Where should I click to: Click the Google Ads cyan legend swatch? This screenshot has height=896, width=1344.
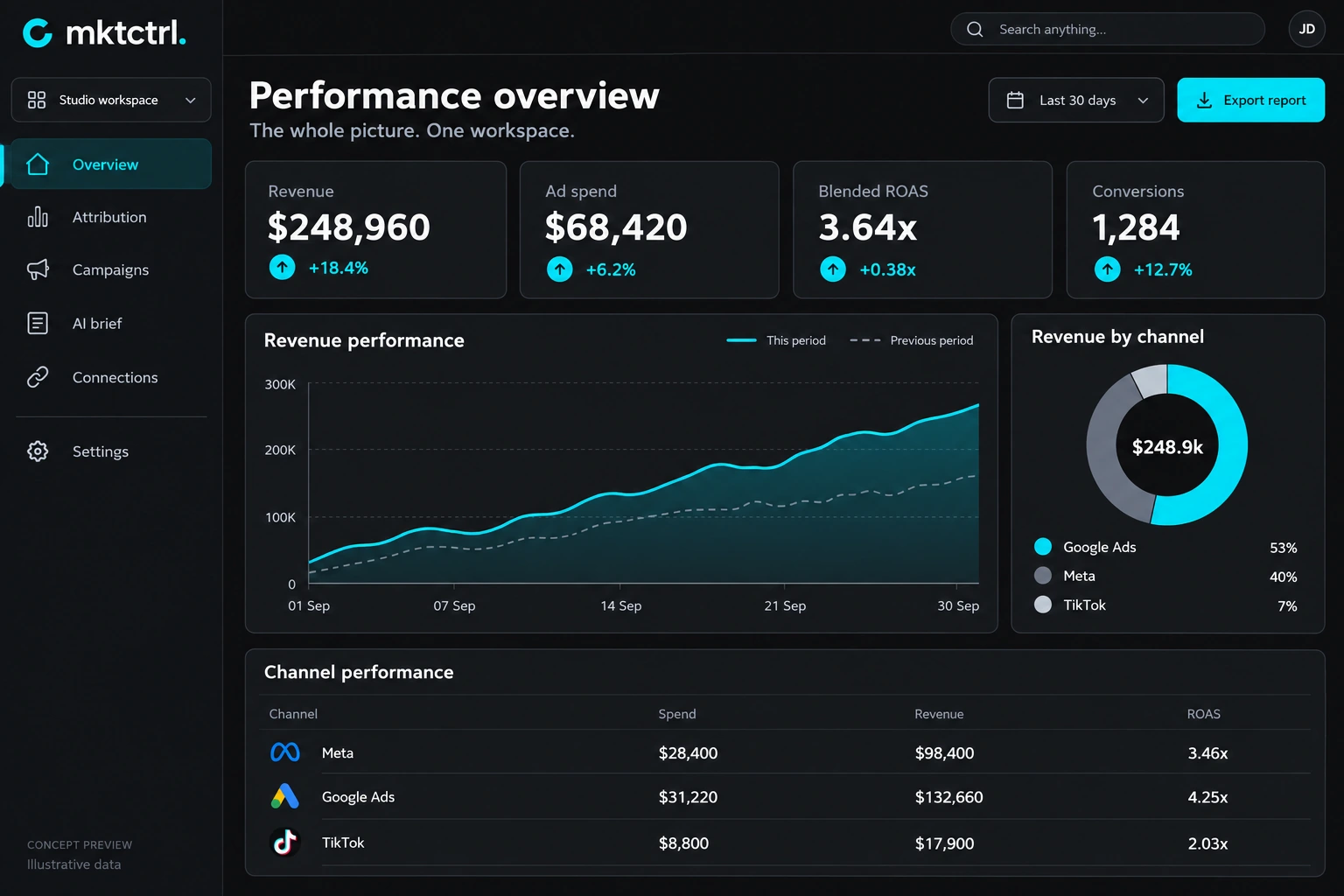[x=1043, y=547]
